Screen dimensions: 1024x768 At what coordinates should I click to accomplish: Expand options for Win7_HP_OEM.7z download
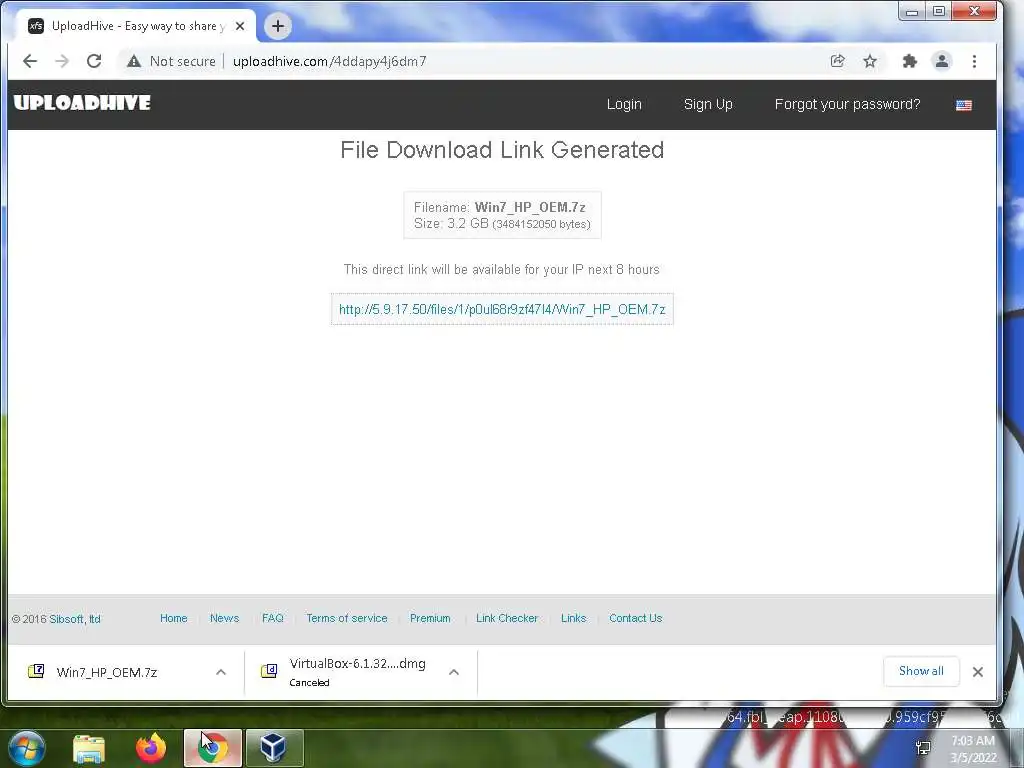point(221,672)
